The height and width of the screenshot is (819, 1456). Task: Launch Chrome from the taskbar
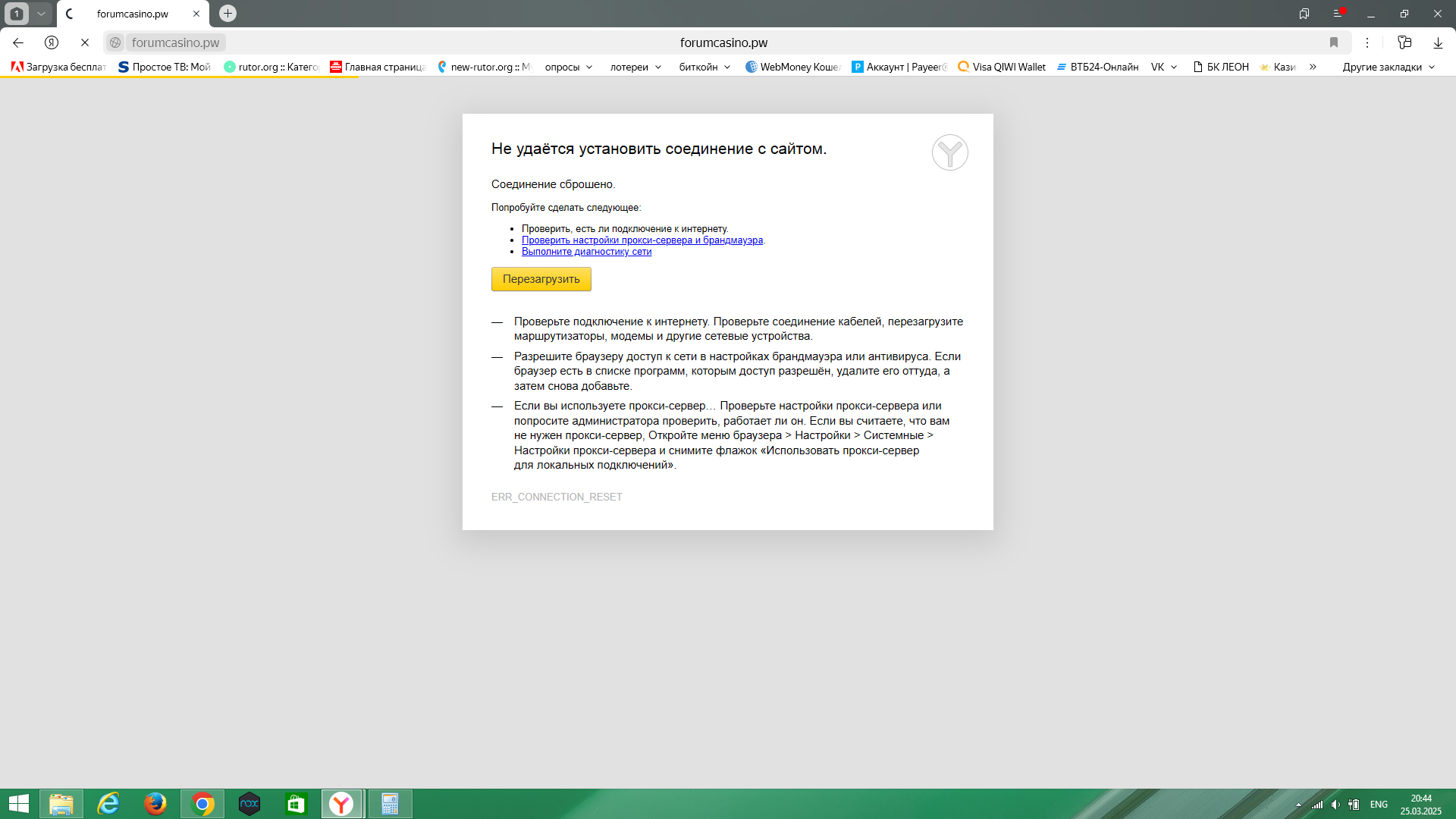(x=202, y=804)
